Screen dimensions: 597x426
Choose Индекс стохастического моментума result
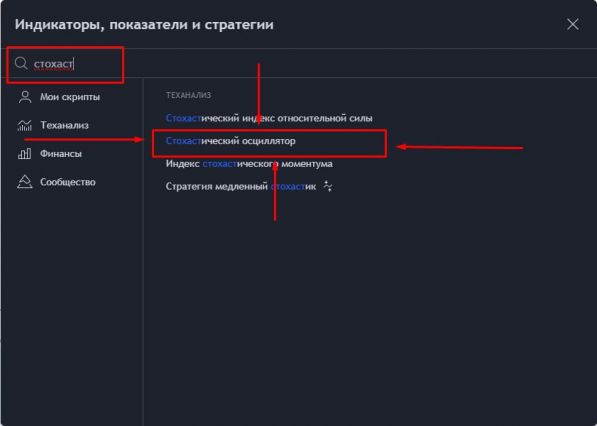(x=249, y=164)
